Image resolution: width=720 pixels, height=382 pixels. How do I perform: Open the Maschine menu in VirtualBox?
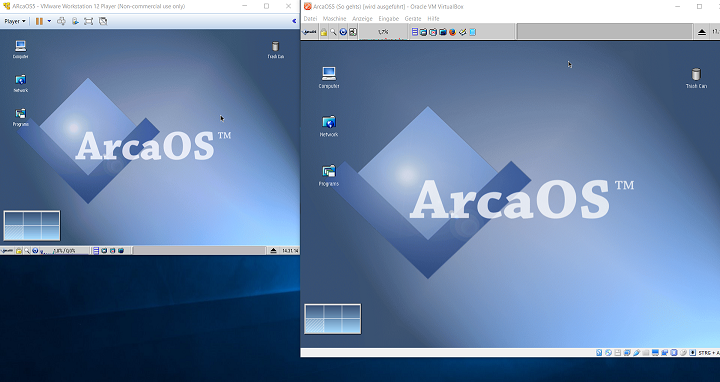click(334, 19)
